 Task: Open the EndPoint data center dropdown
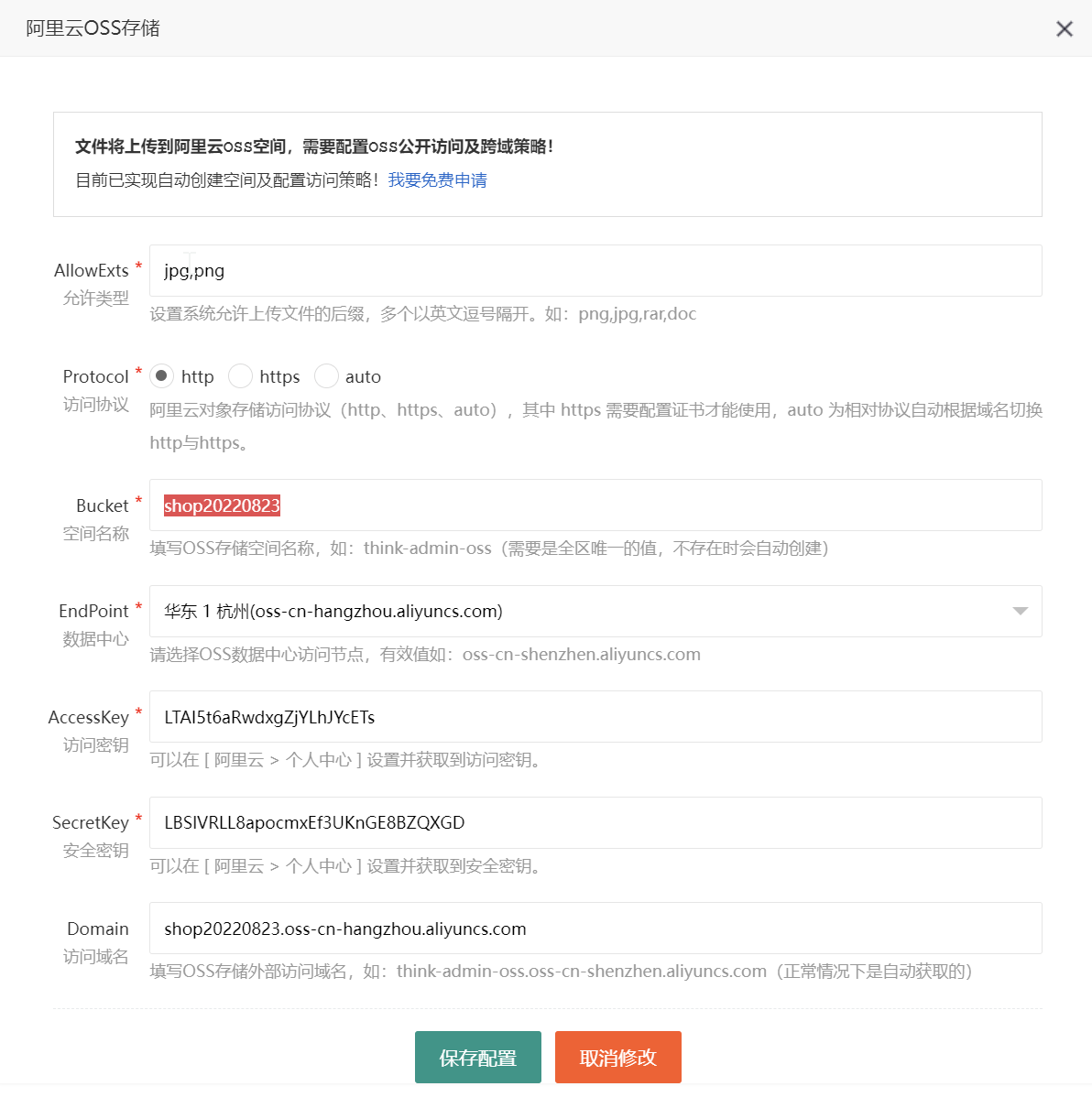(595, 612)
